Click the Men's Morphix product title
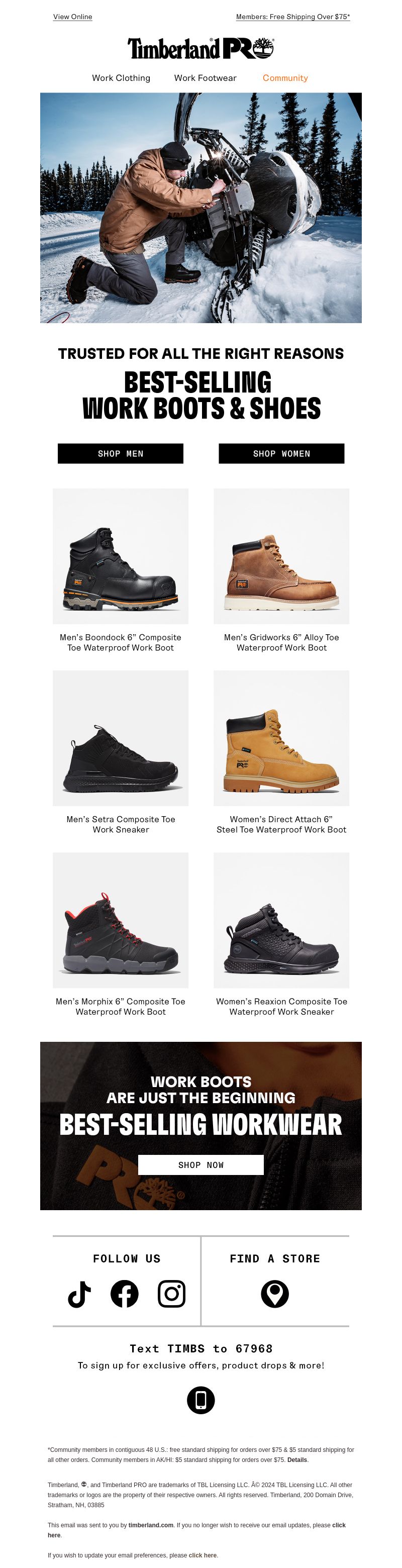The width and height of the screenshot is (402, 1568). coord(121,1006)
